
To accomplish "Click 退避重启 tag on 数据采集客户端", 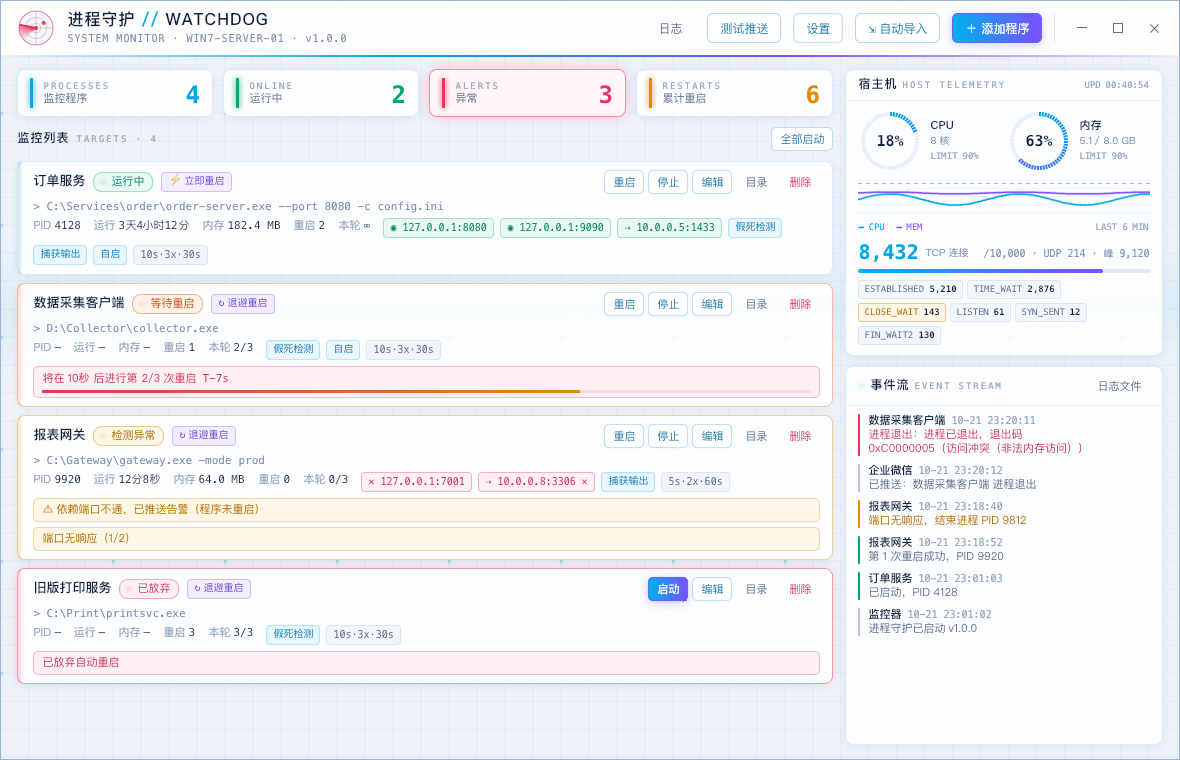I will pos(242,303).
